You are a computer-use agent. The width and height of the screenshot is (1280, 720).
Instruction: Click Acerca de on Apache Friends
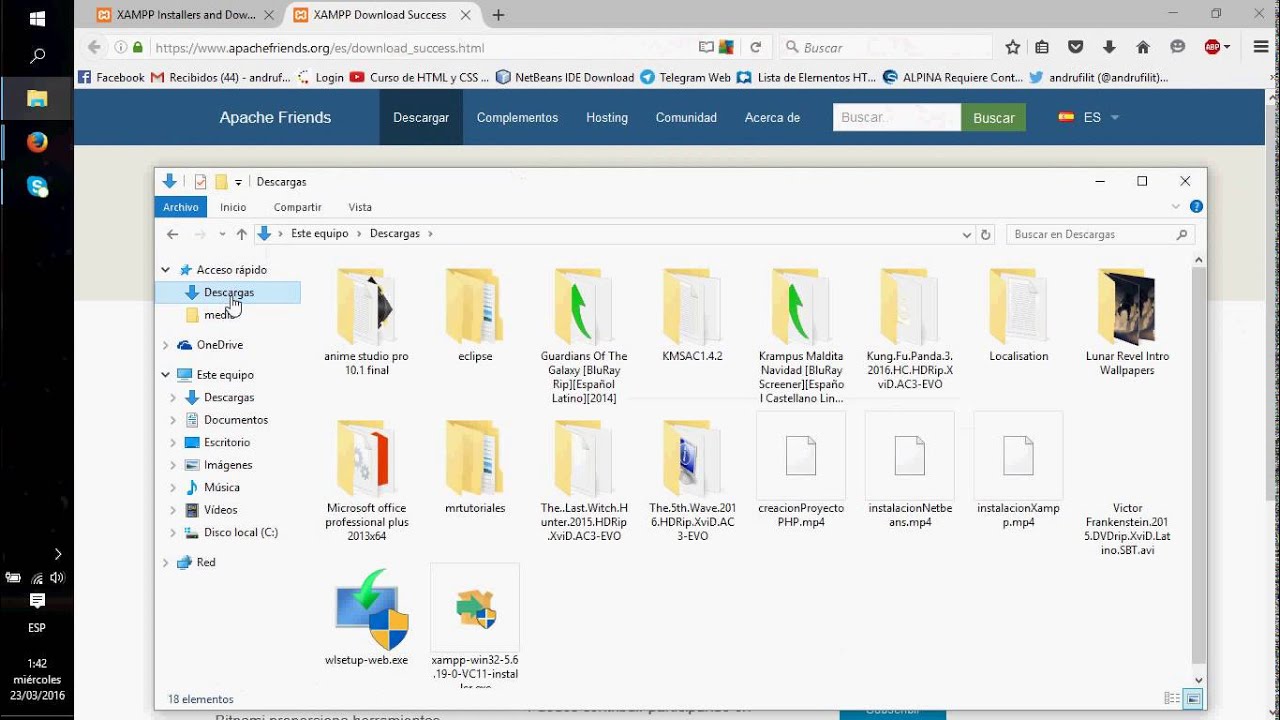tap(772, 117)
